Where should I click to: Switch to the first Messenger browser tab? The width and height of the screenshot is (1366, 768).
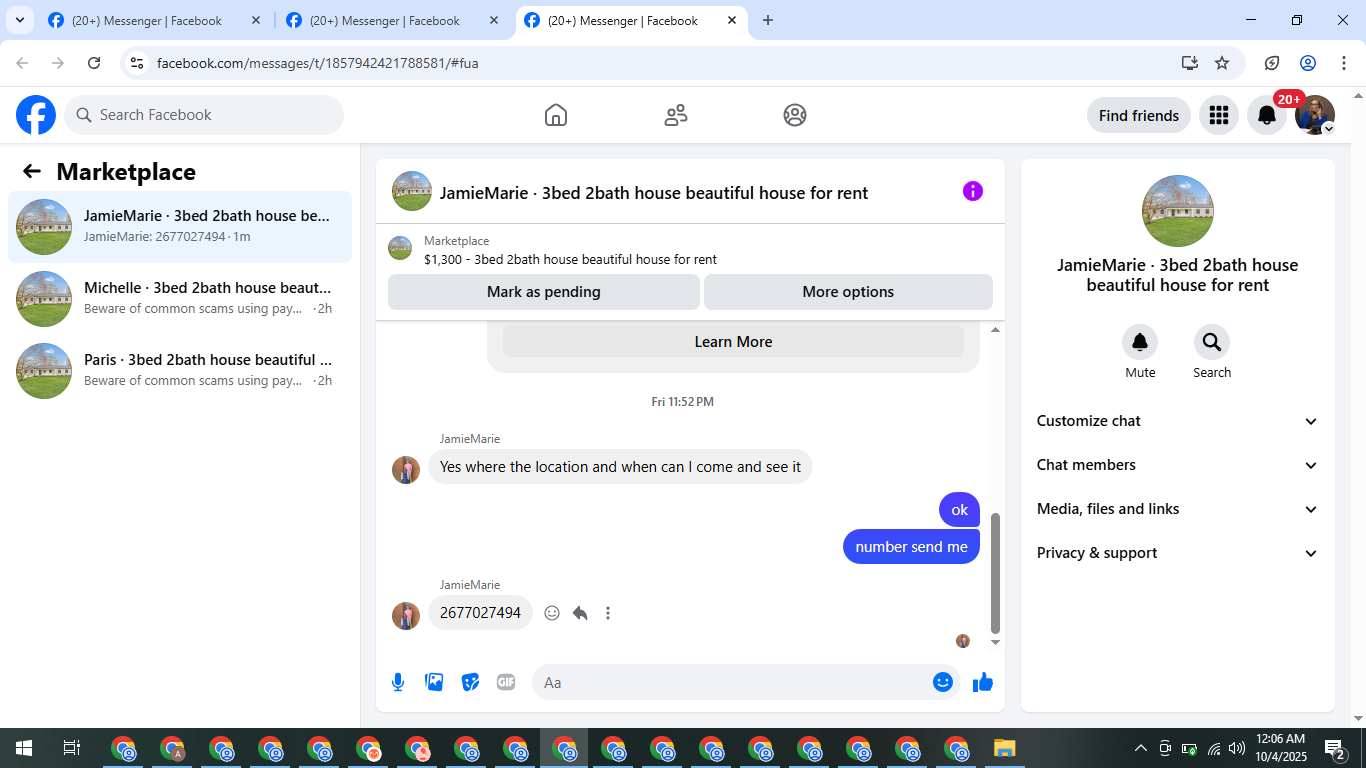(x=155, y=20)
